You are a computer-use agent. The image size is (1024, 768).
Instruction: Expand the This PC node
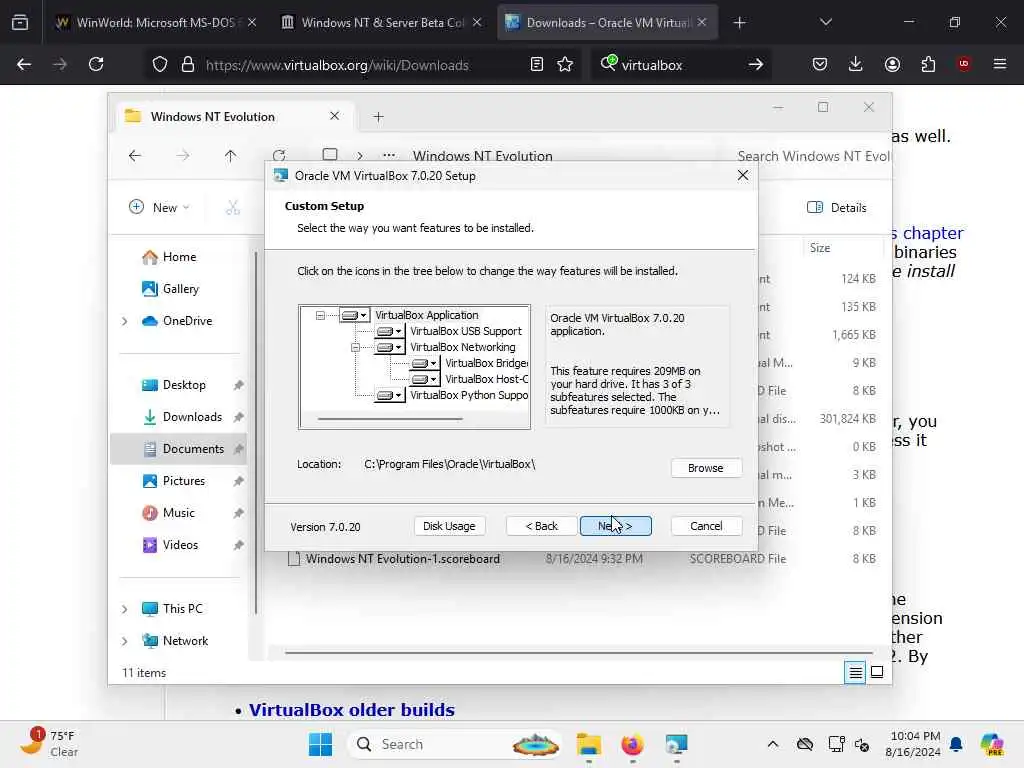point(125,609)
